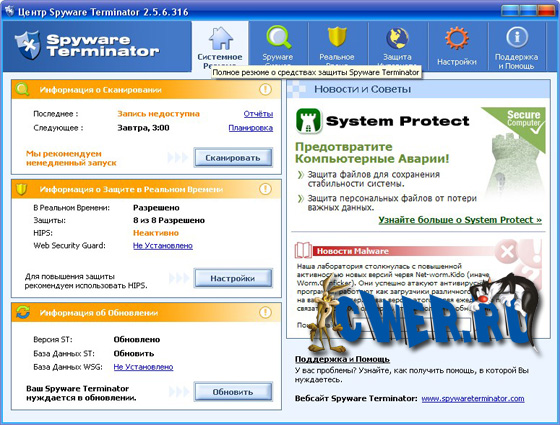Click the Новости и Советы panel heading
This screenshot has width=560, height=425.
pos(362,89)
